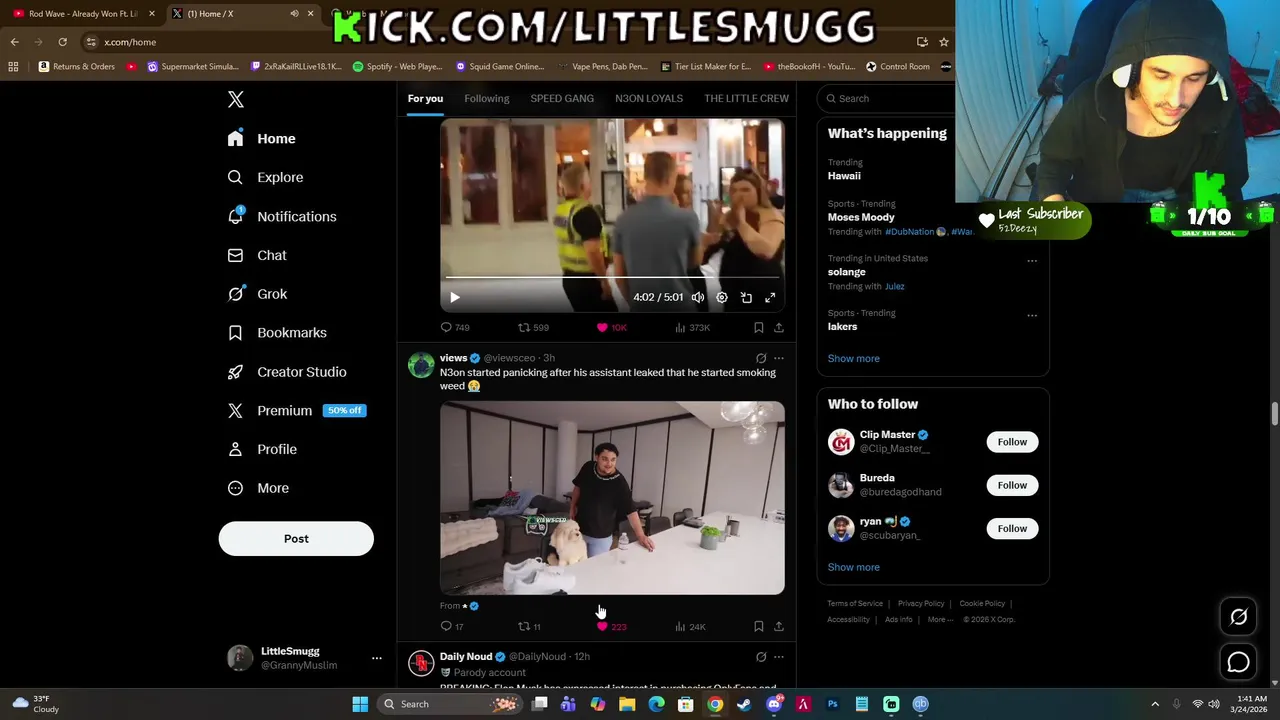Reload the page in the browser

(62, 42)
